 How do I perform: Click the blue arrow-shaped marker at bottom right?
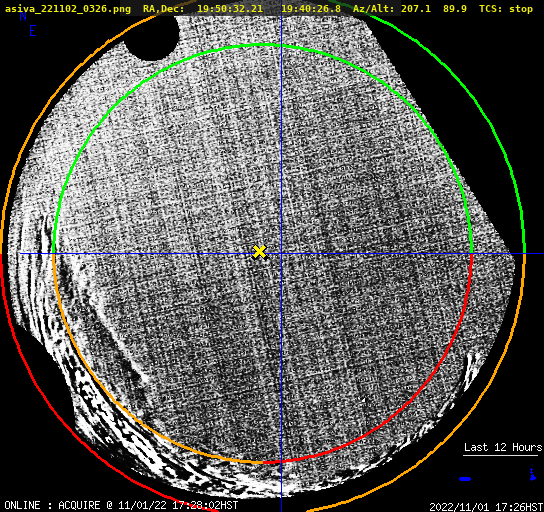click(533, 475)
